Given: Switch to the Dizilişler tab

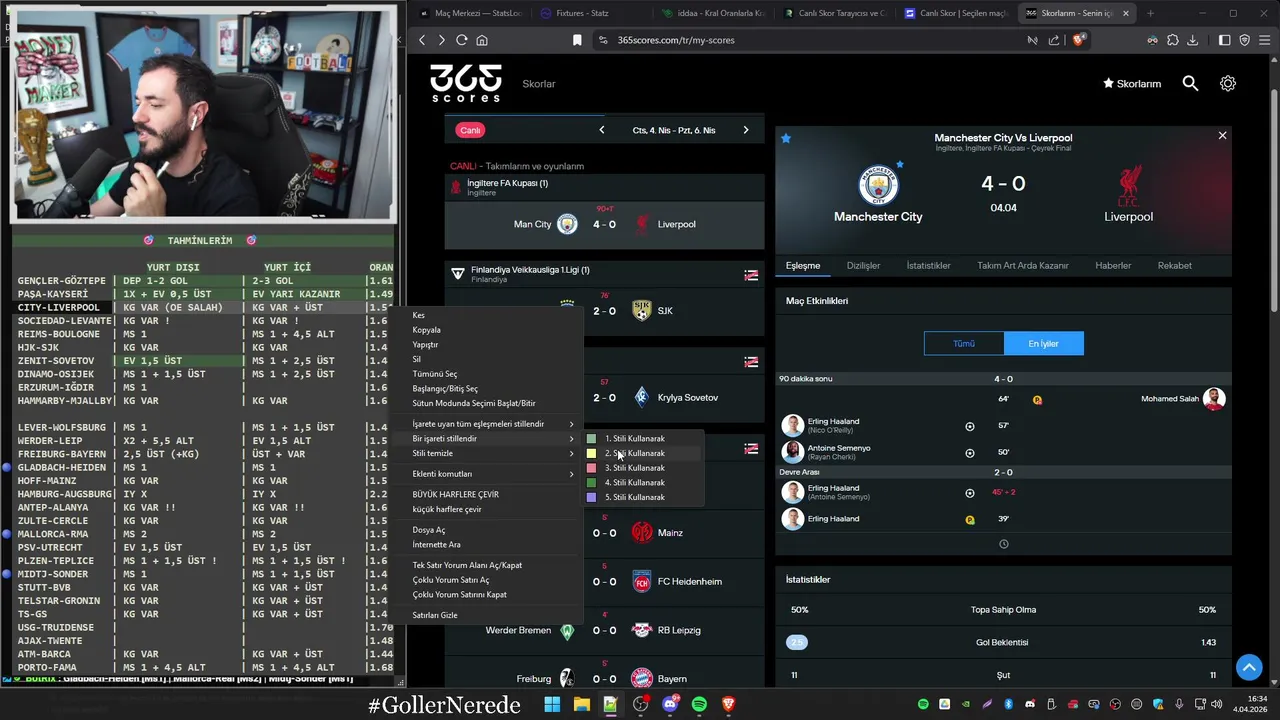Looking at the screenshot, I should (863, 266).
